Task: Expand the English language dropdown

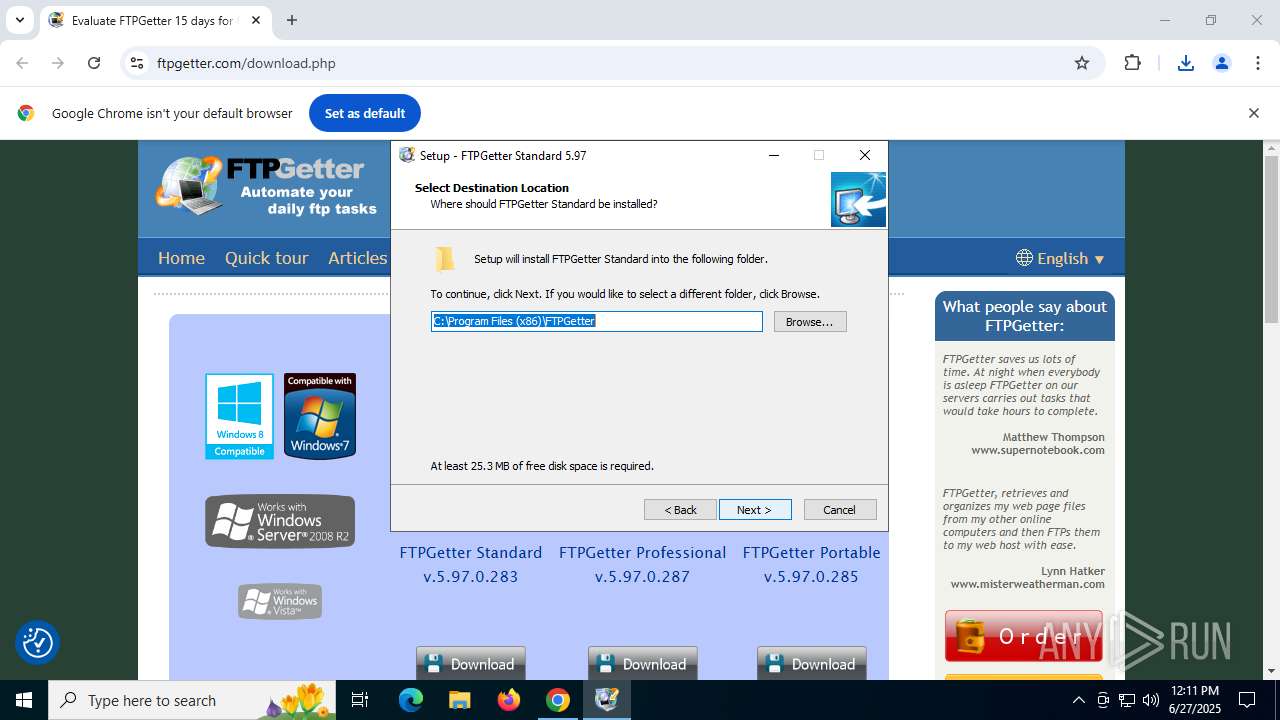Action: point(1060,258)
